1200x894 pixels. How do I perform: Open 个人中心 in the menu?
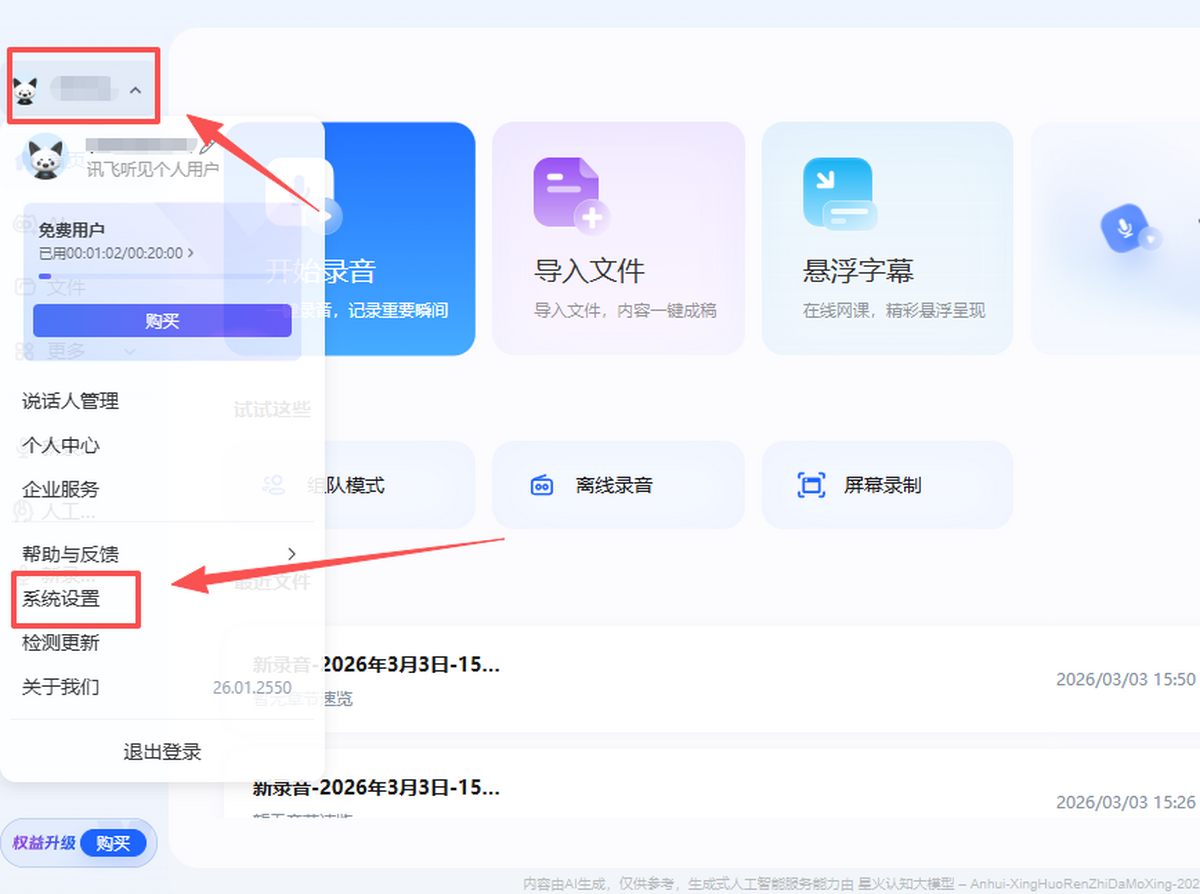click(61, 445)
